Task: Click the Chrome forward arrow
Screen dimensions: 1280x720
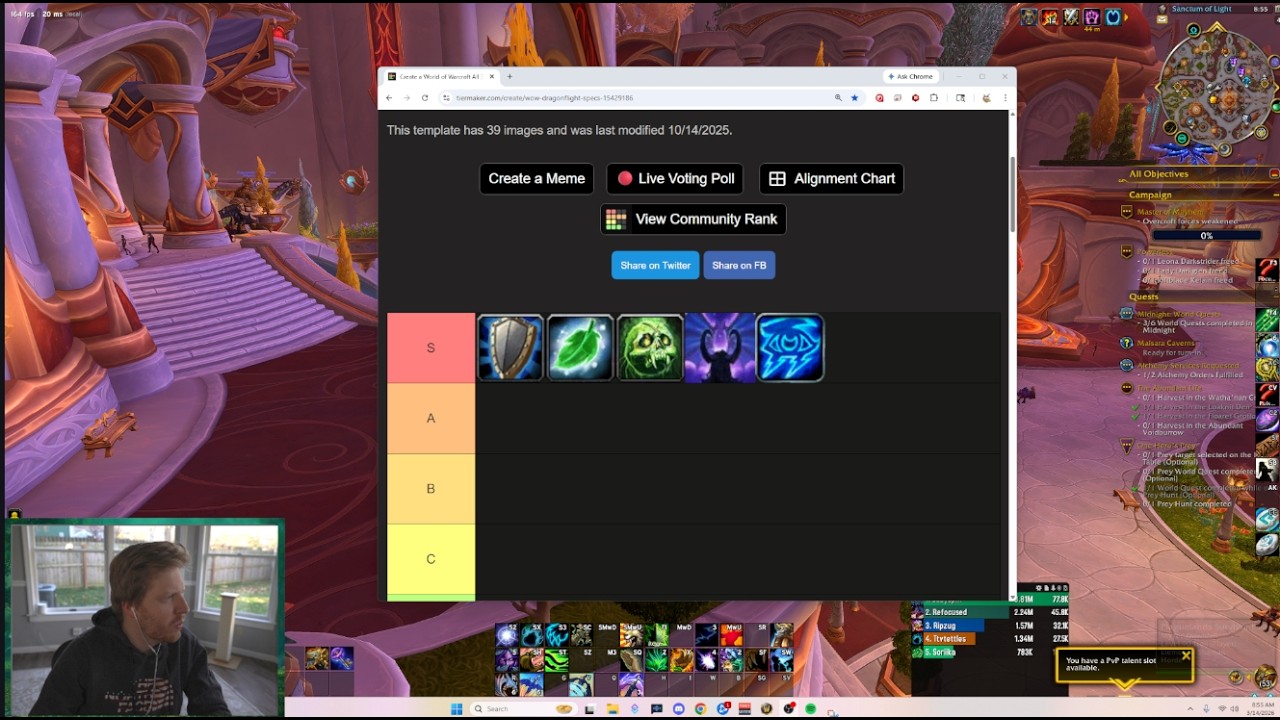Action: click(406, 98)
